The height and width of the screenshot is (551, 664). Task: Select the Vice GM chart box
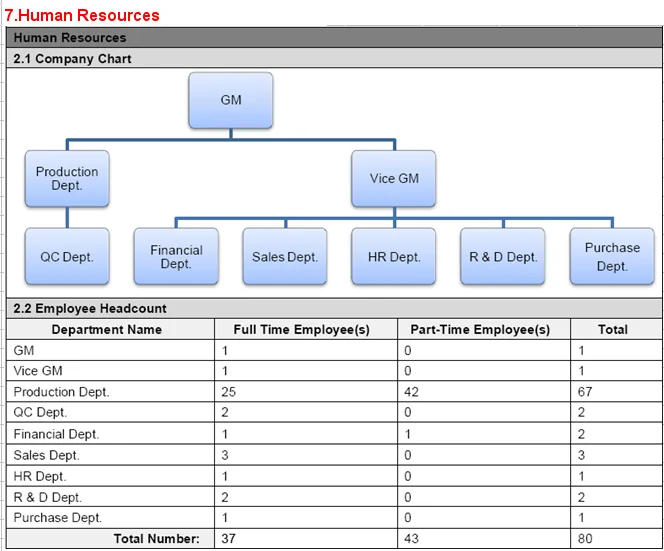click(394, 178)
